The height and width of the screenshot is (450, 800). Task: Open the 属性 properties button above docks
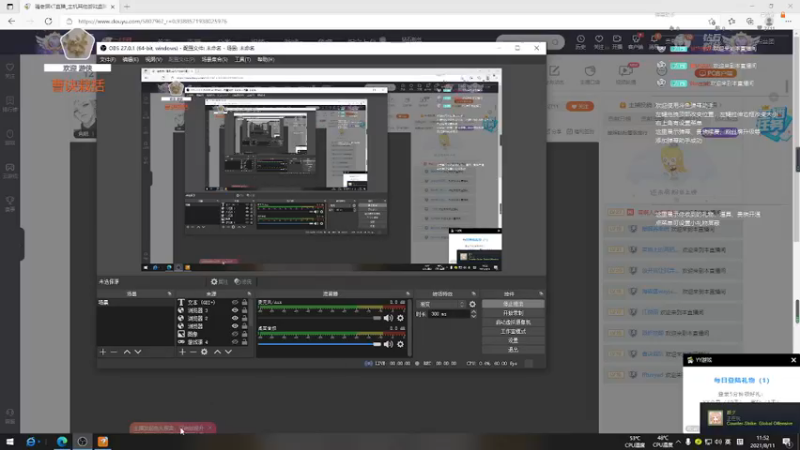point(219,282)
